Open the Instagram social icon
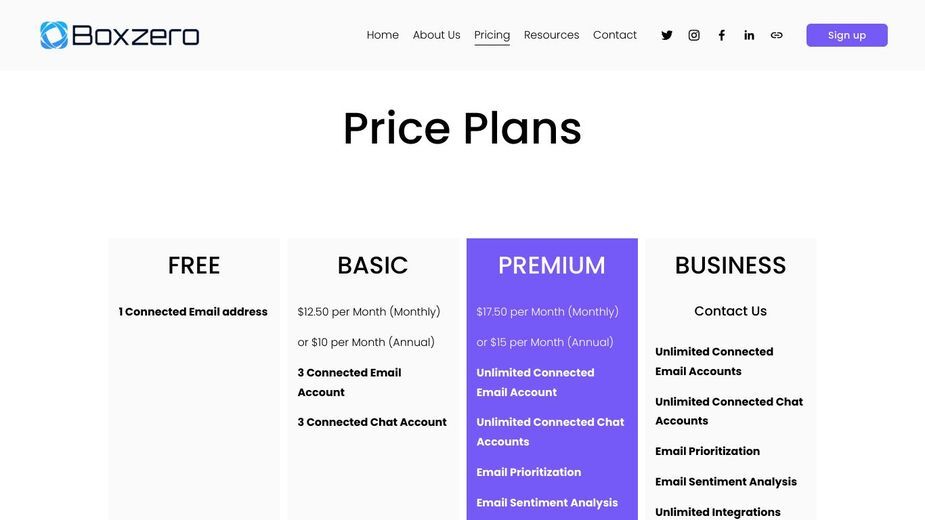The height and width of the screenshot is (520, 925). coord(694,35)
